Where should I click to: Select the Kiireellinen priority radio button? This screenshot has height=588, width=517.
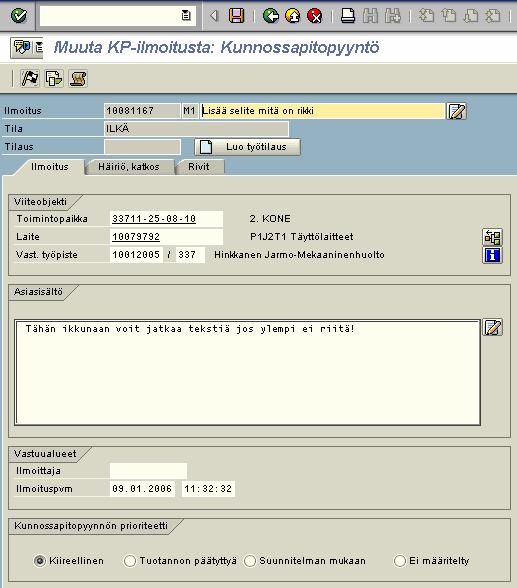[x=39, y=561]
